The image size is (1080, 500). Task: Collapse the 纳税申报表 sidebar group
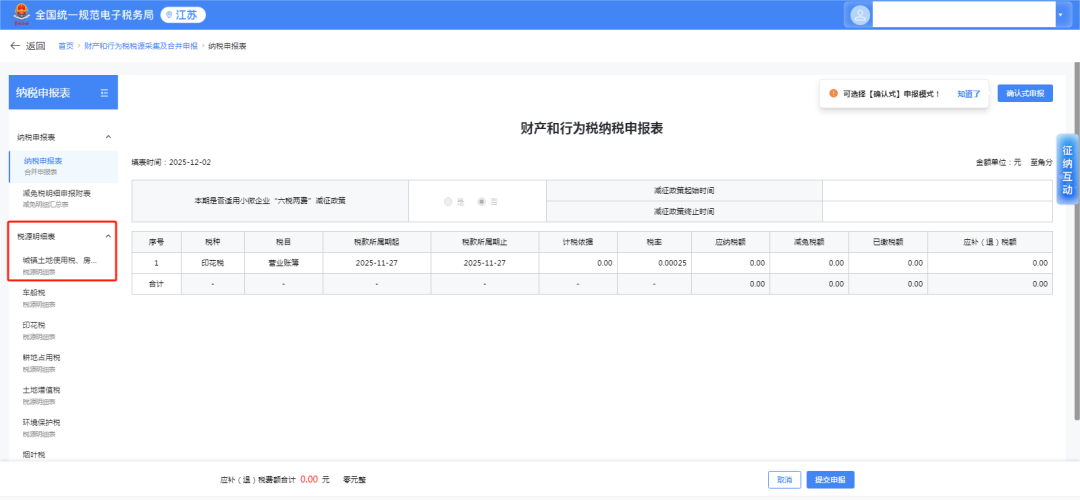pyautogui.click(x=108, y=137)
